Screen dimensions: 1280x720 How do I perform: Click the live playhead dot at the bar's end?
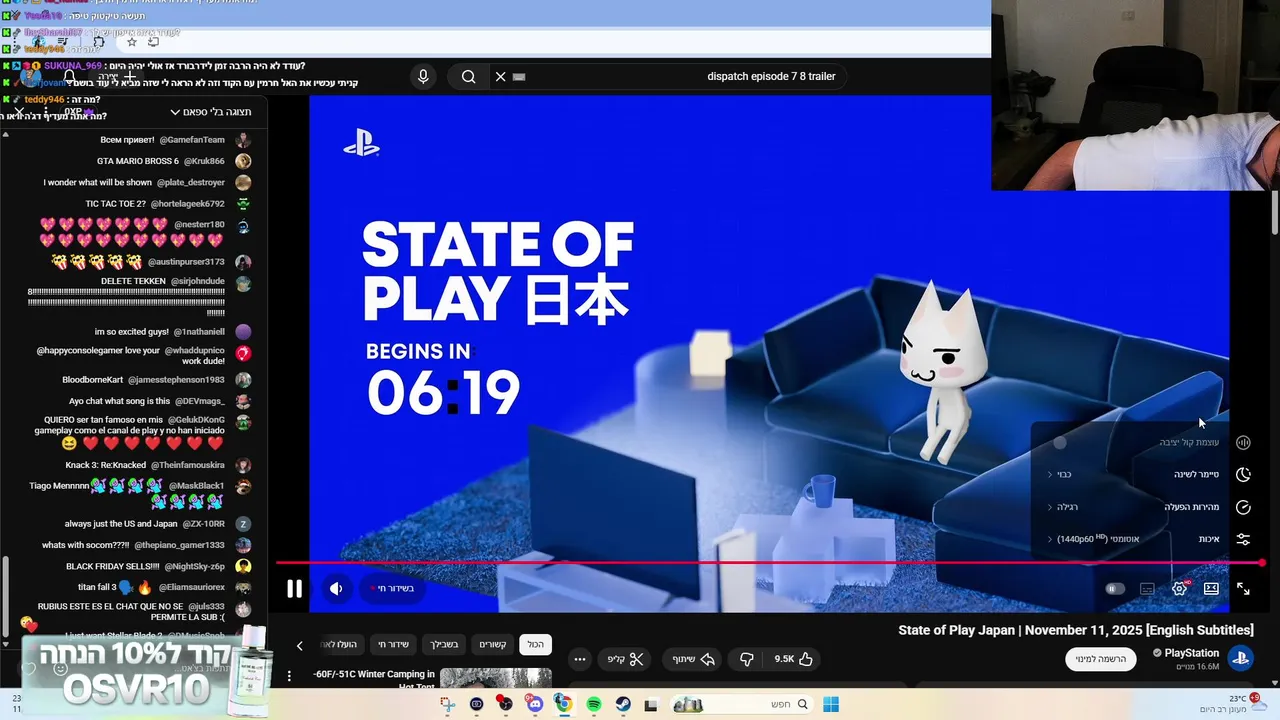(x=1262, y=562)
